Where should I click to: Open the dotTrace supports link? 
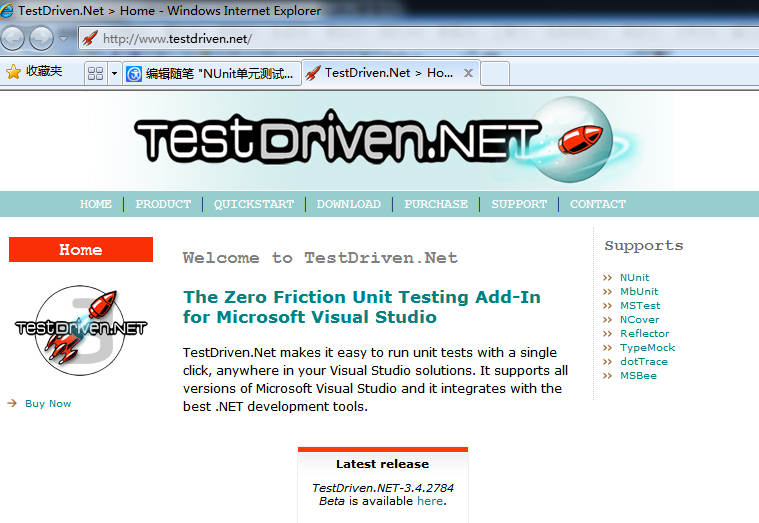click(x=644, y=362)
